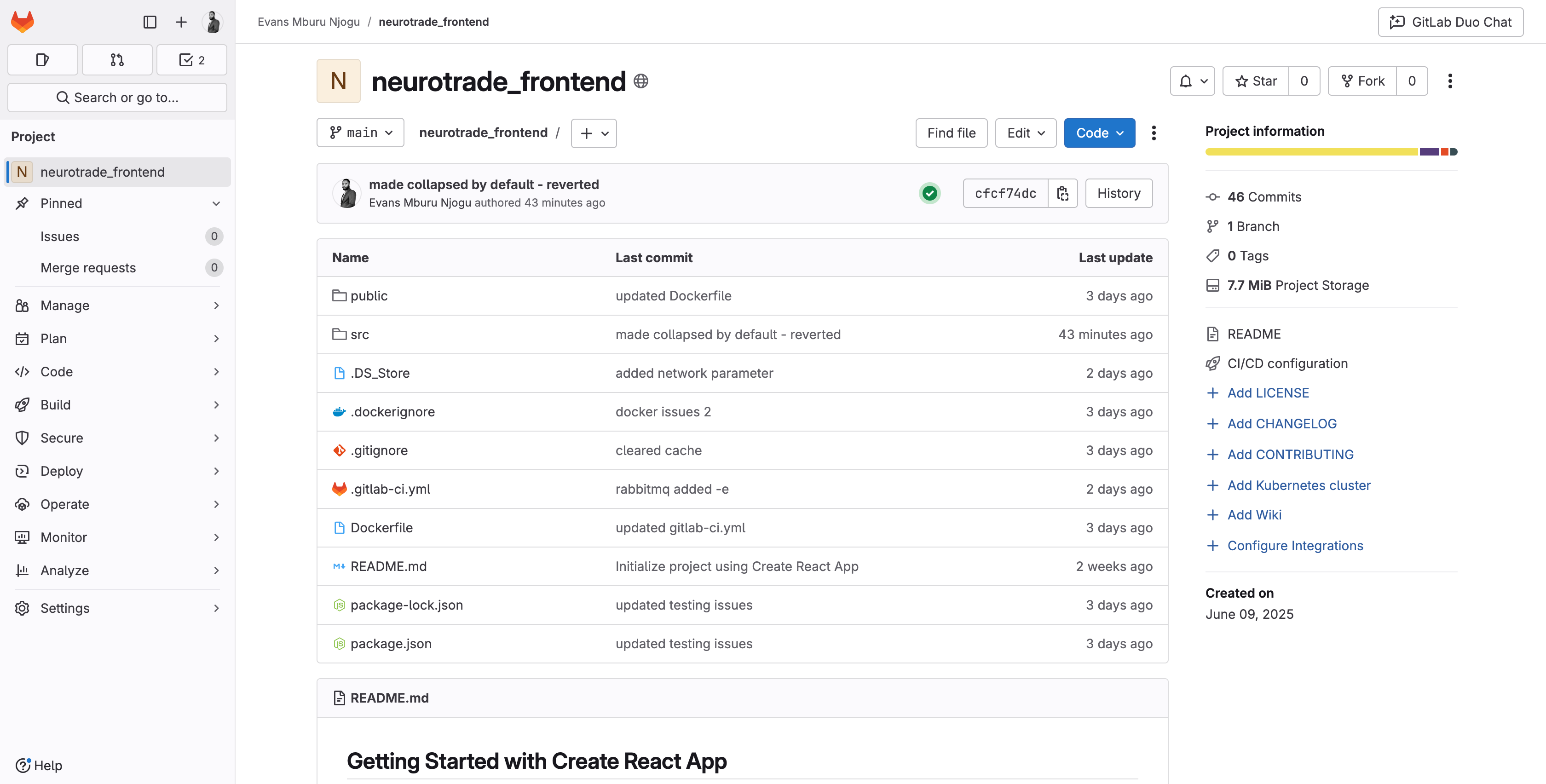The image size is (1546, 784).
Task: Toggle the sidebar collapse icon
Action: [150, 22]
